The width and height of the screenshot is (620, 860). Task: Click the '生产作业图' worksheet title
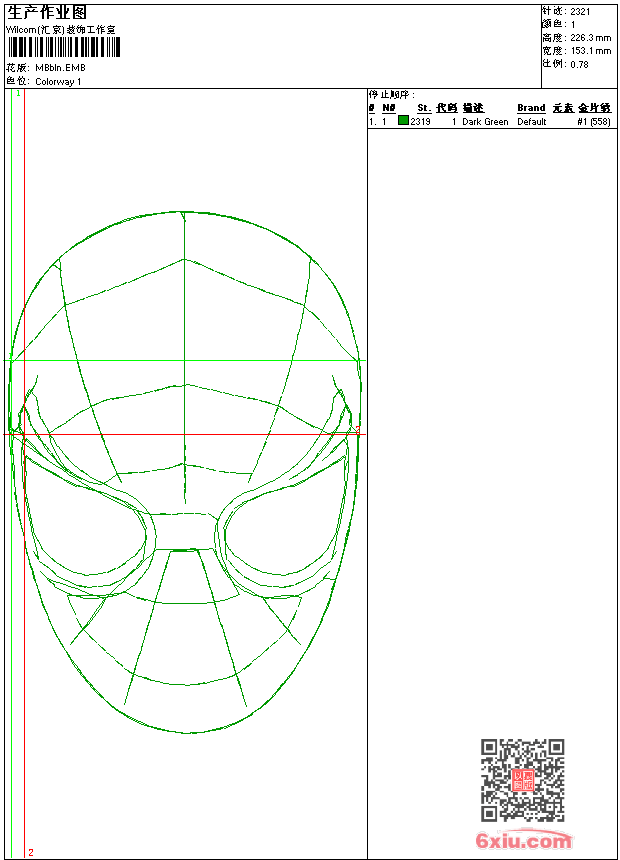[x=47, y=12]
